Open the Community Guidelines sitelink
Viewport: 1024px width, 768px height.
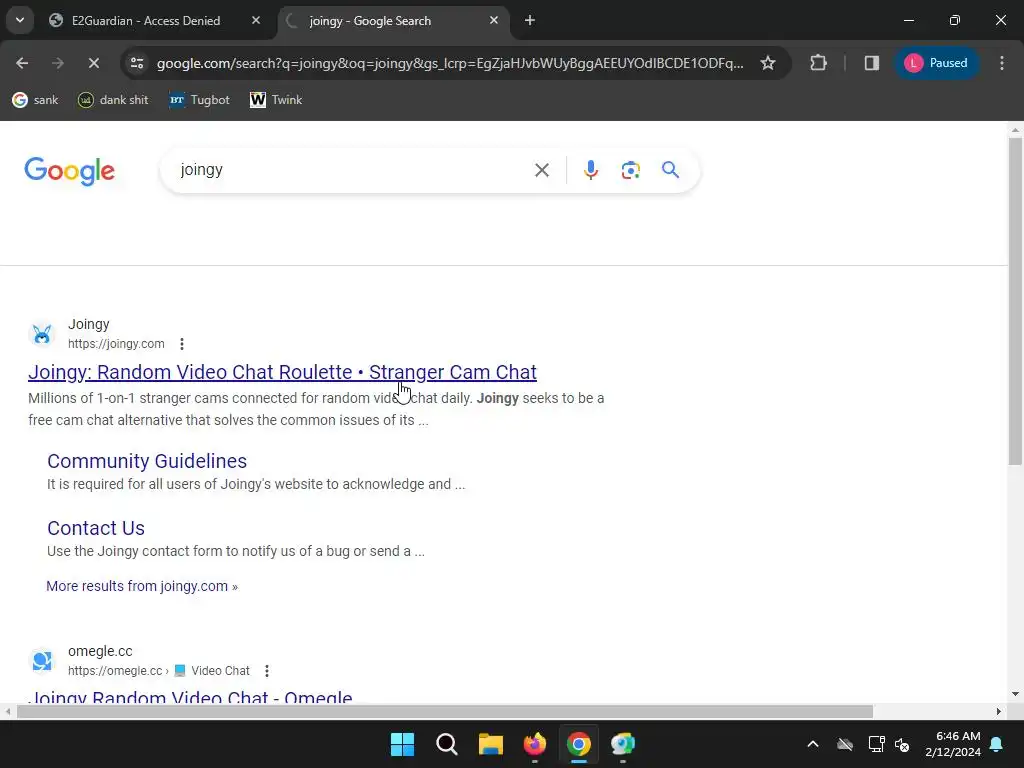147,461
